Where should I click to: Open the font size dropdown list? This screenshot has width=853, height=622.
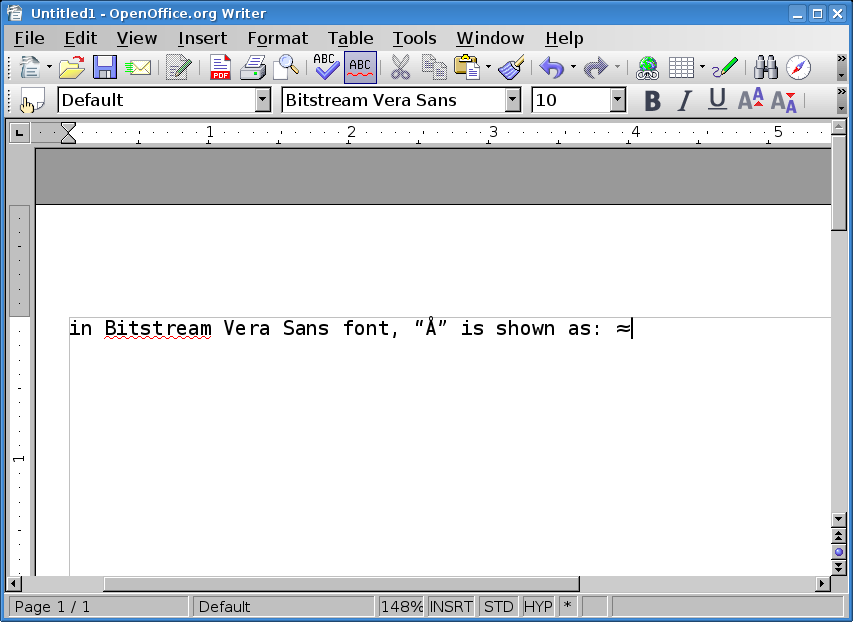point(617,100)
